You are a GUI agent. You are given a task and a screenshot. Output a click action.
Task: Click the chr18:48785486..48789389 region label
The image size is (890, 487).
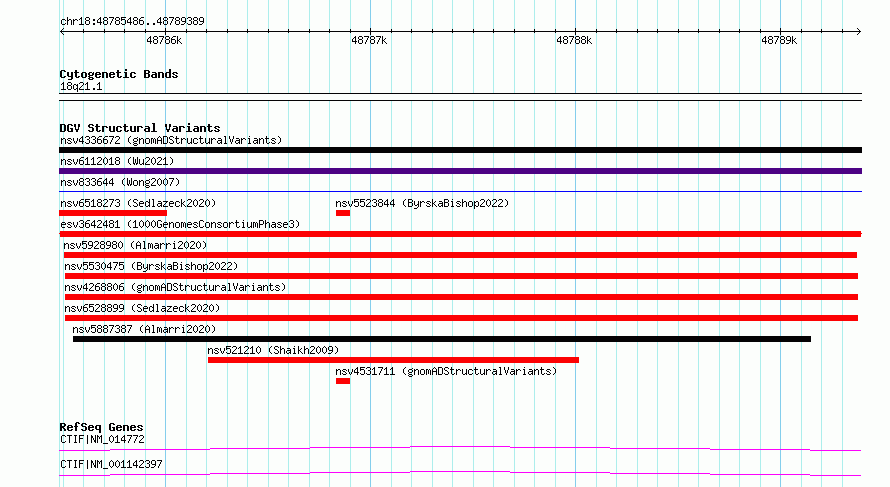coord(132,22)
